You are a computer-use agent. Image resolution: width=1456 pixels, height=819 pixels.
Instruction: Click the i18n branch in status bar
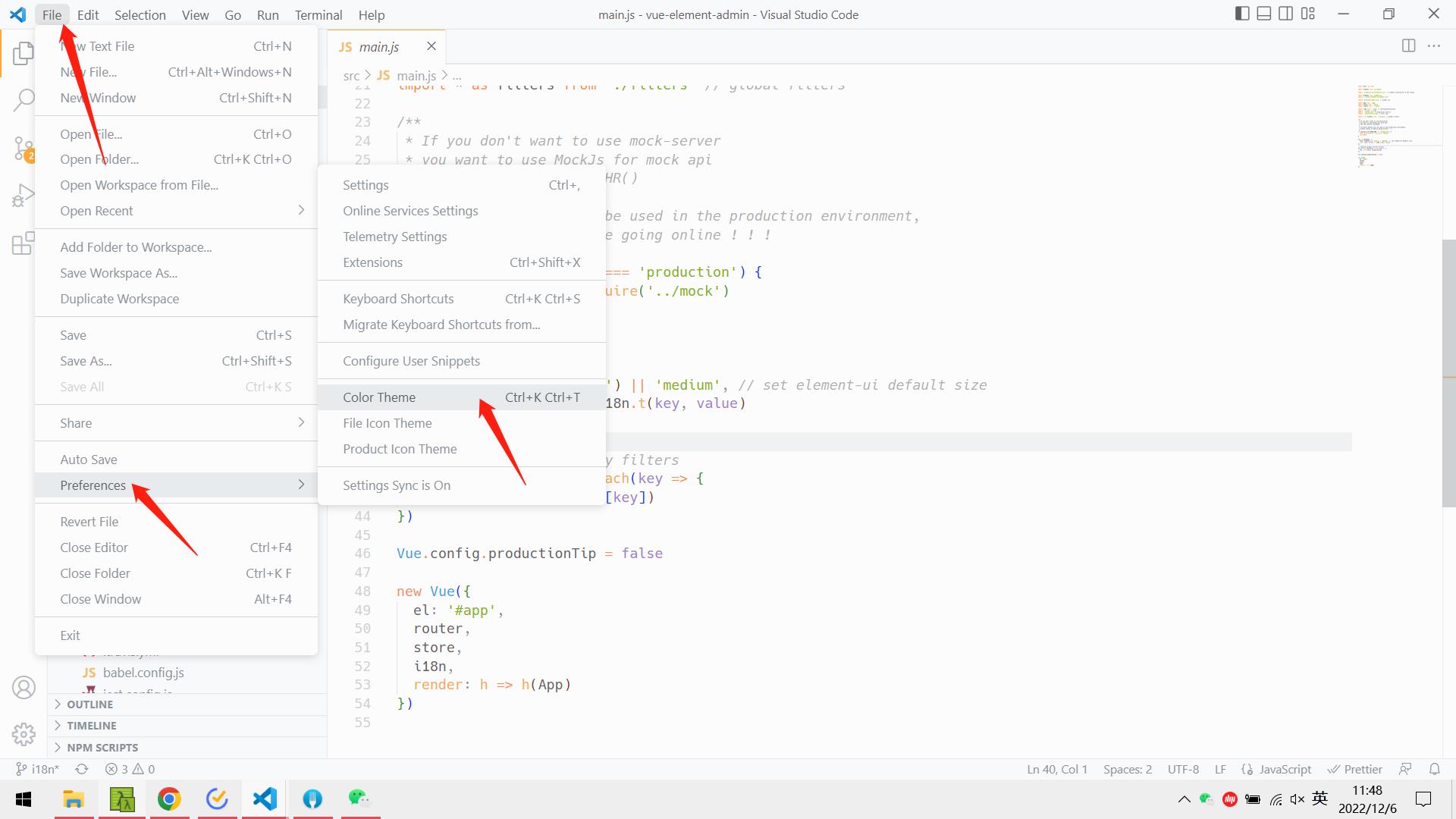tap(38, 769)
